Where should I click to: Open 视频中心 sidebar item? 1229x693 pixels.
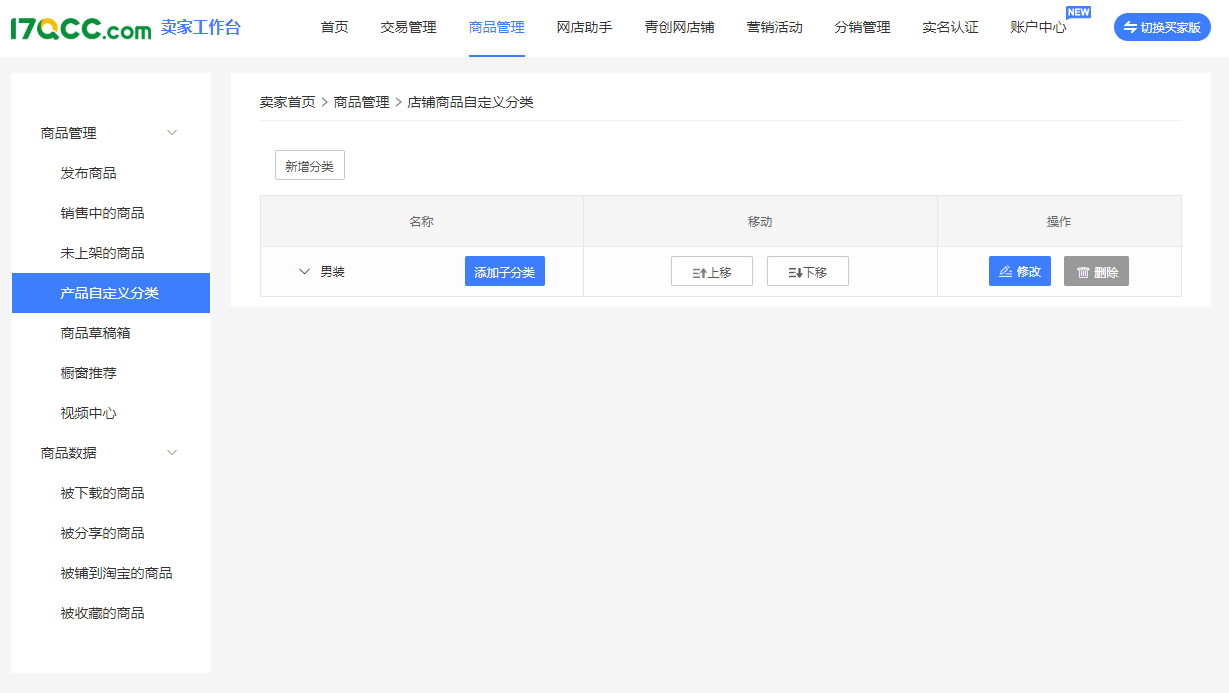click(88, 413)
